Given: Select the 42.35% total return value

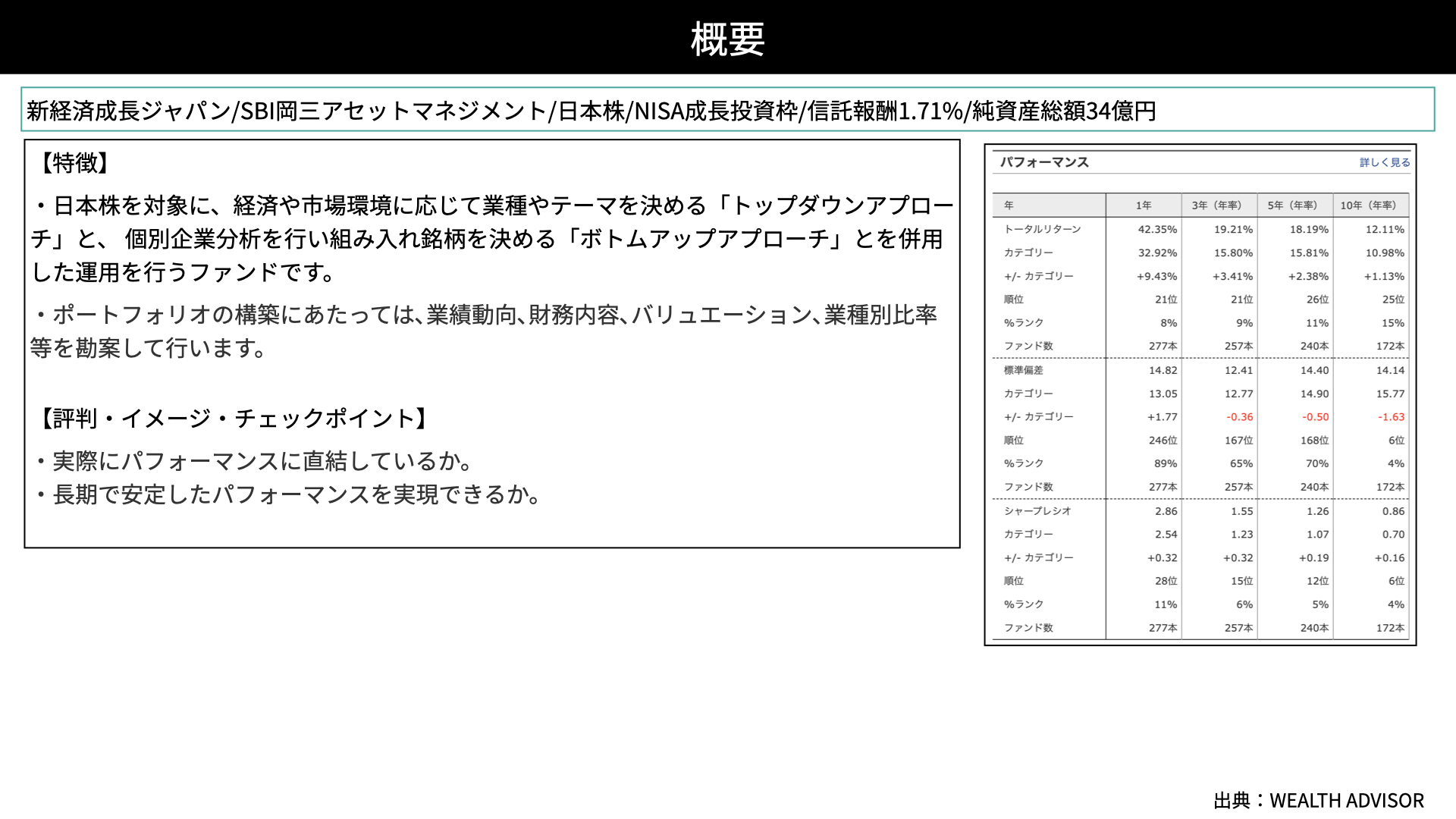Looking at the screenshot, I should click(1157, 229).
